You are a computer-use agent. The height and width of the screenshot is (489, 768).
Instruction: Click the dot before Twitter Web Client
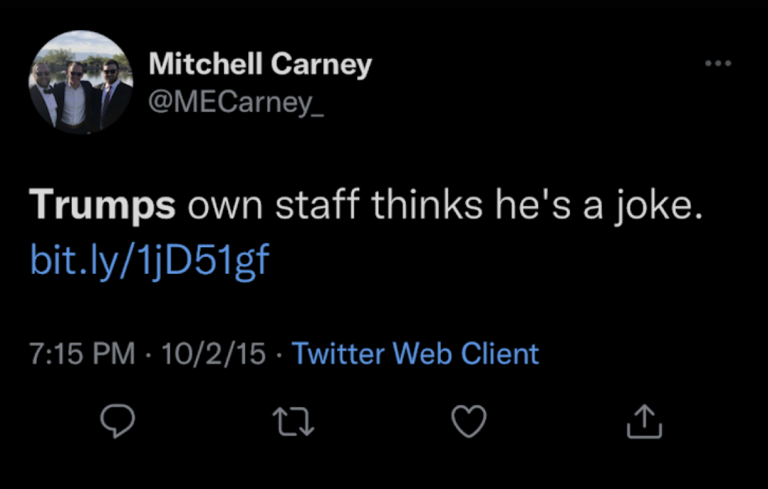[x=279, y=354]
